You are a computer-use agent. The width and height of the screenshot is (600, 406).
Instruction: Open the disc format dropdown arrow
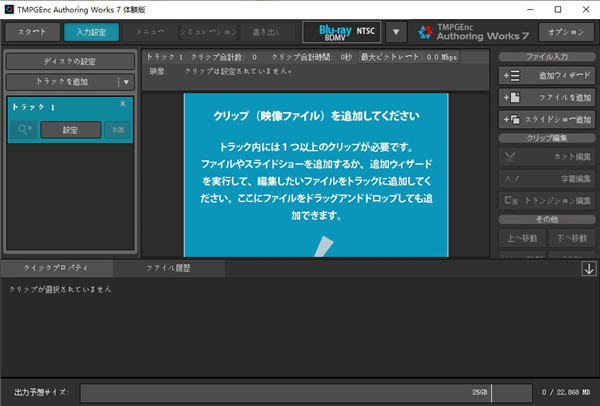397,32
